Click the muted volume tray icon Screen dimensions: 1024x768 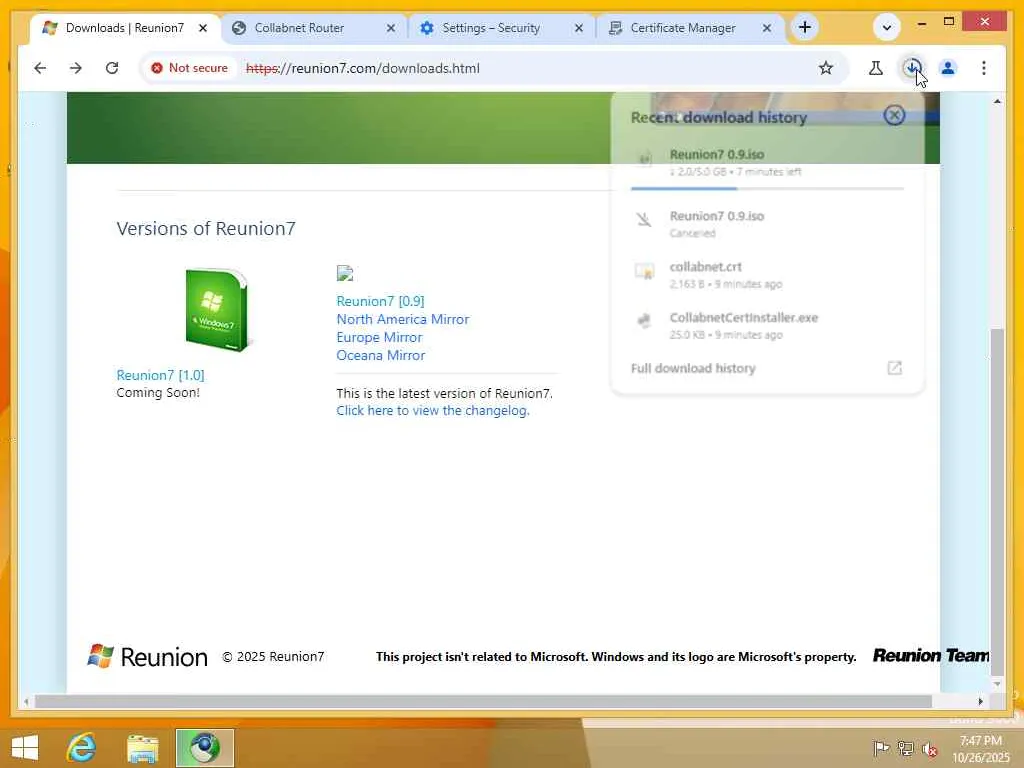pos(929,749)
